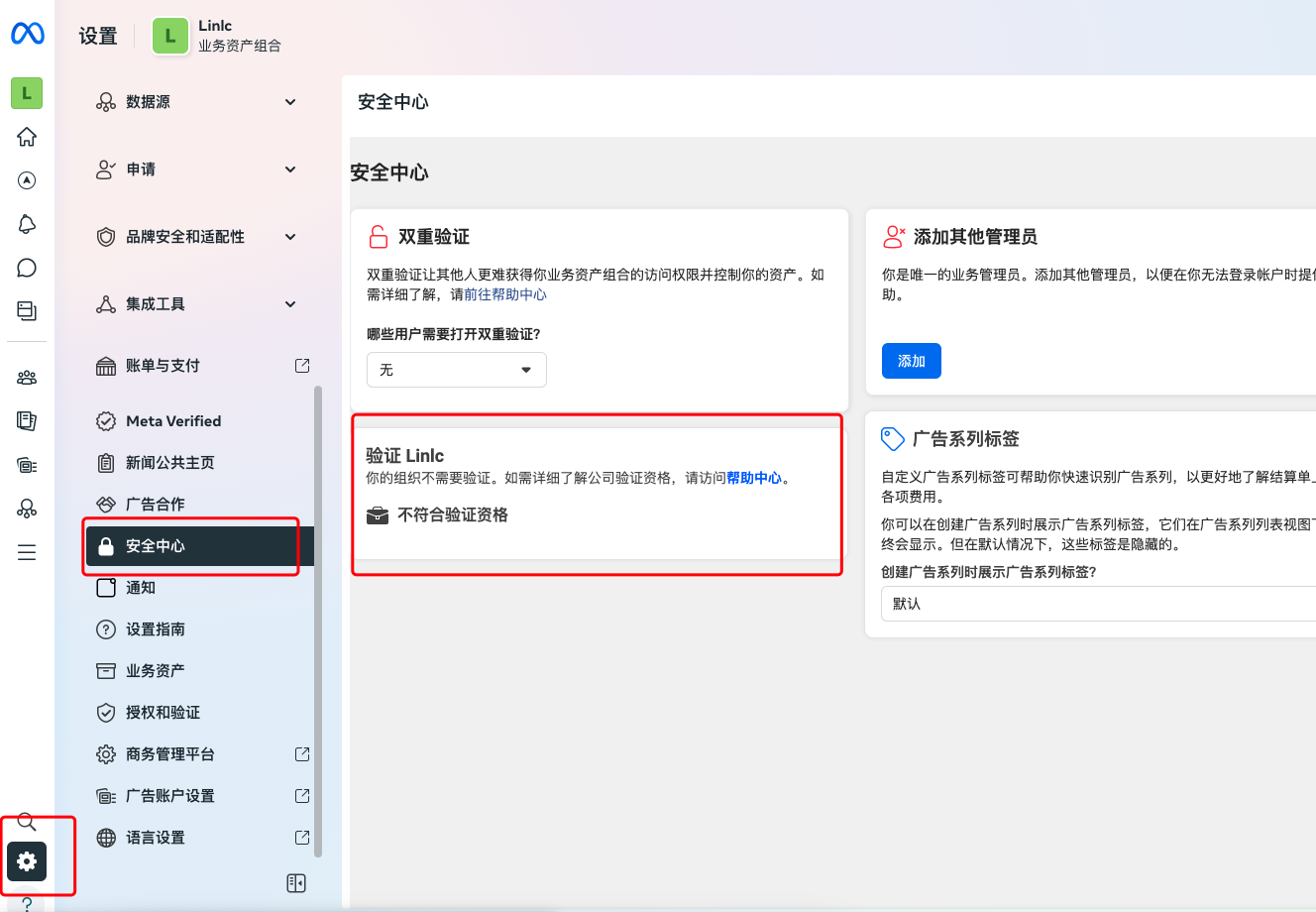The width and height of the screenshot is (1316, 912).
Task: Click the person icon of 添加其他管理员
Action: tap(894, 236)
